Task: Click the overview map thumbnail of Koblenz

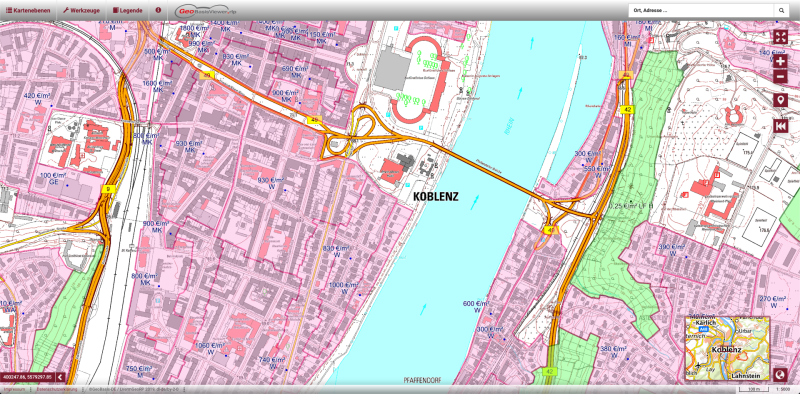Action: click(x=727, y=349)
